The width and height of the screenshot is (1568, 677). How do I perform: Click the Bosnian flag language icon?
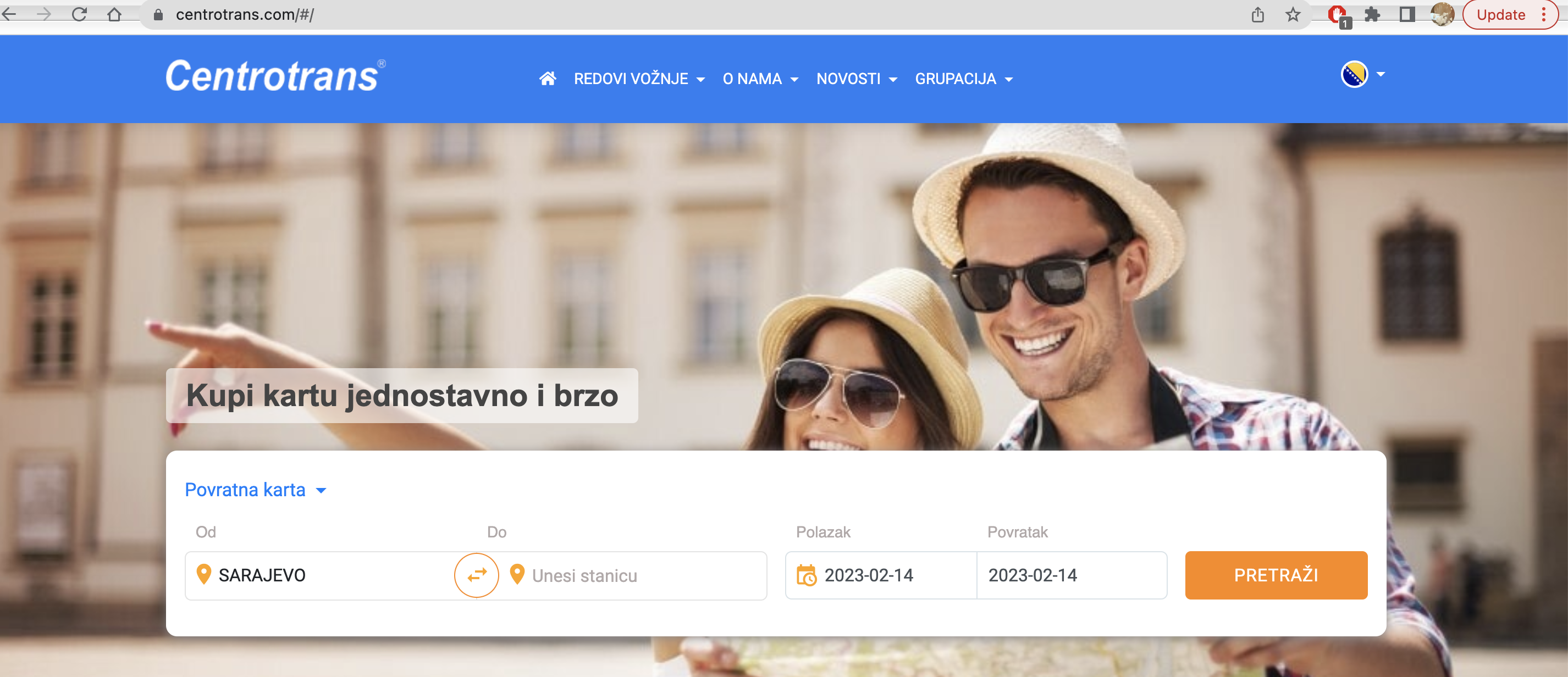click(x=1354, y=75)
